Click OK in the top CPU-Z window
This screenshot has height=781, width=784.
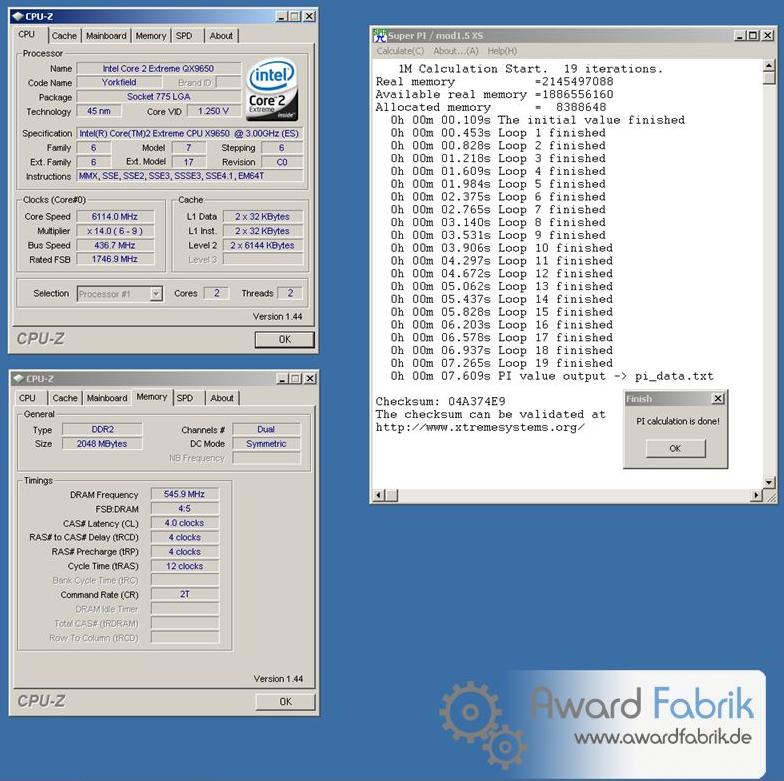tap(284, 340)
